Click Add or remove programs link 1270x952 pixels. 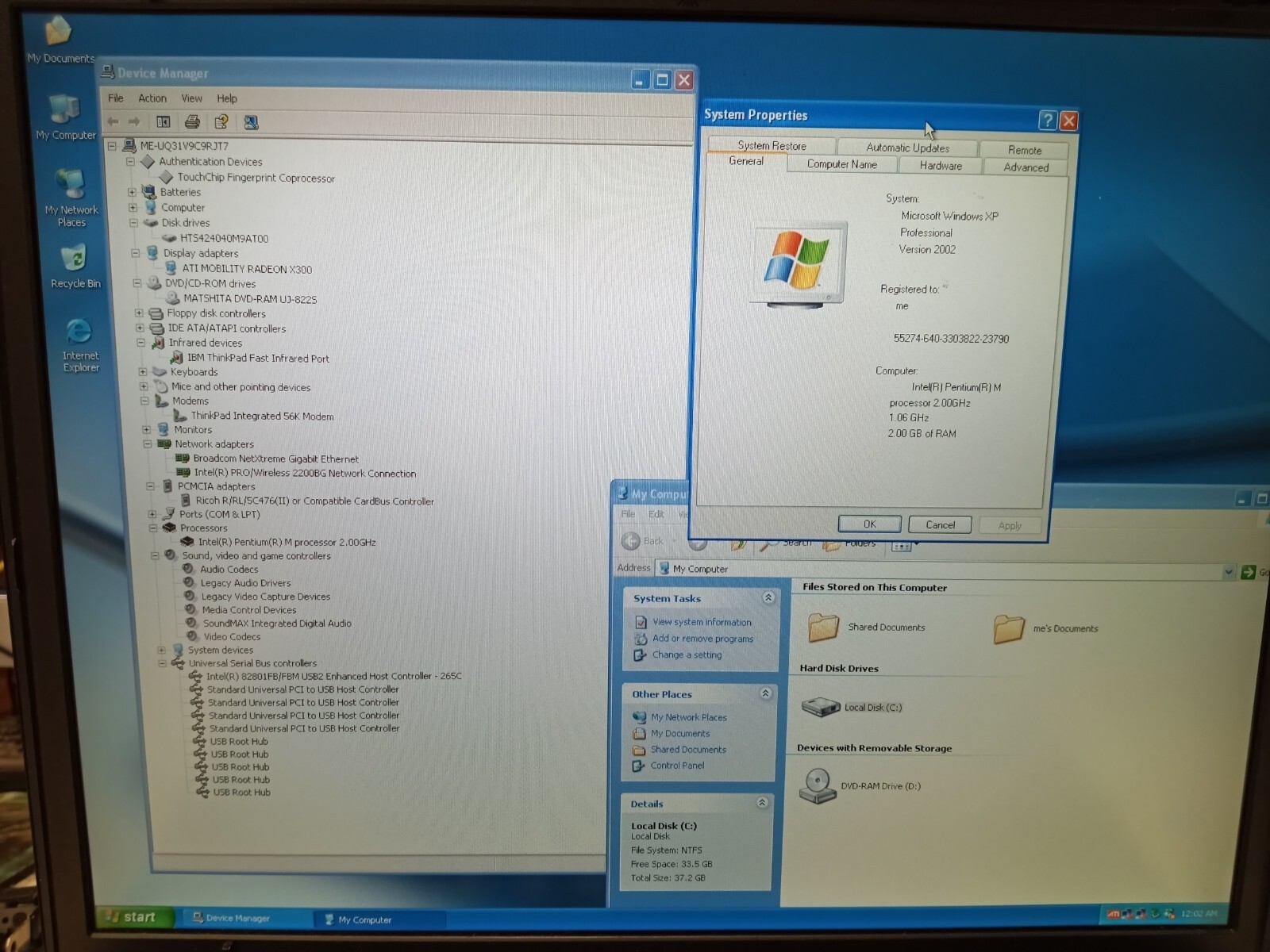coord(702,639)
